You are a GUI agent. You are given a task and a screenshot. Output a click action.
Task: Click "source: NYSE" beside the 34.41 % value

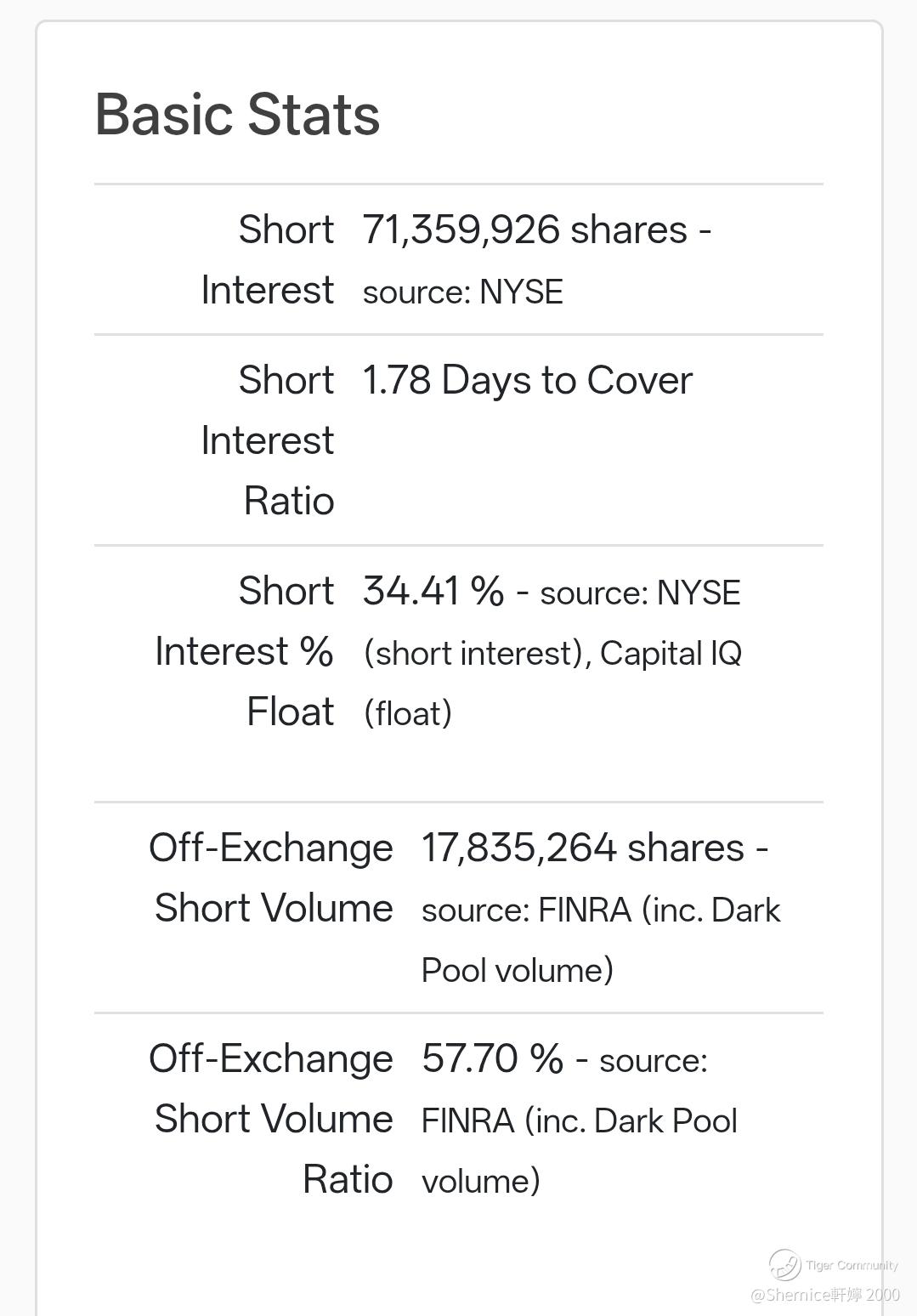pos(640,593)
